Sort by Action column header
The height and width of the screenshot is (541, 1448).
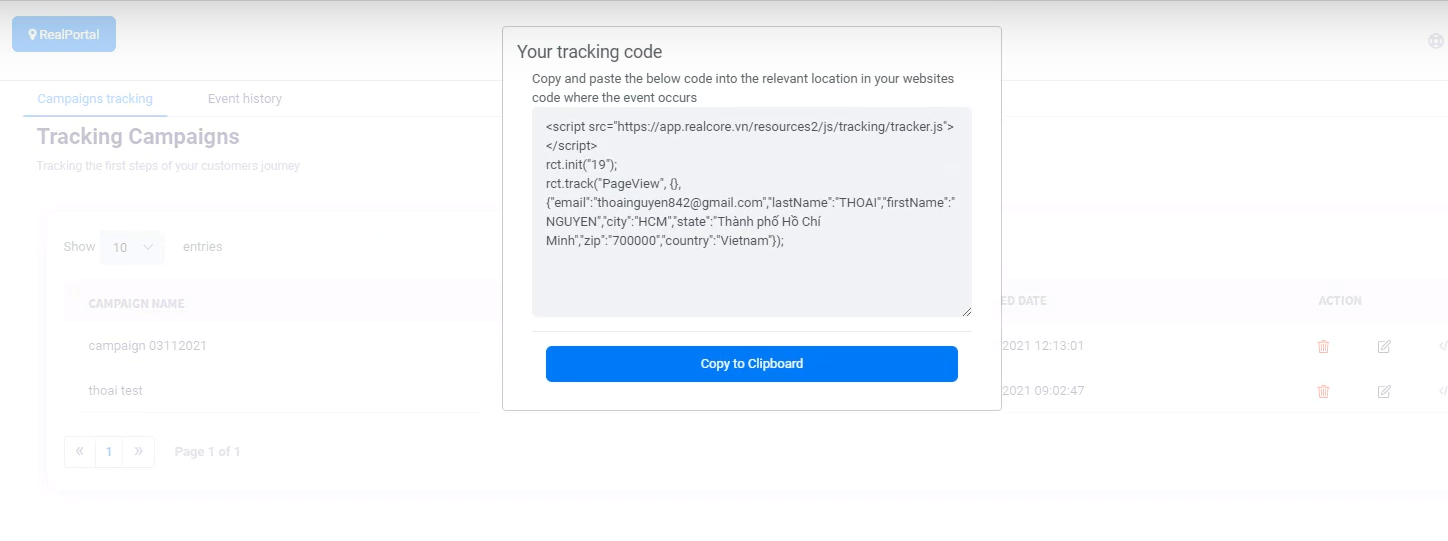click(1340, 301)
